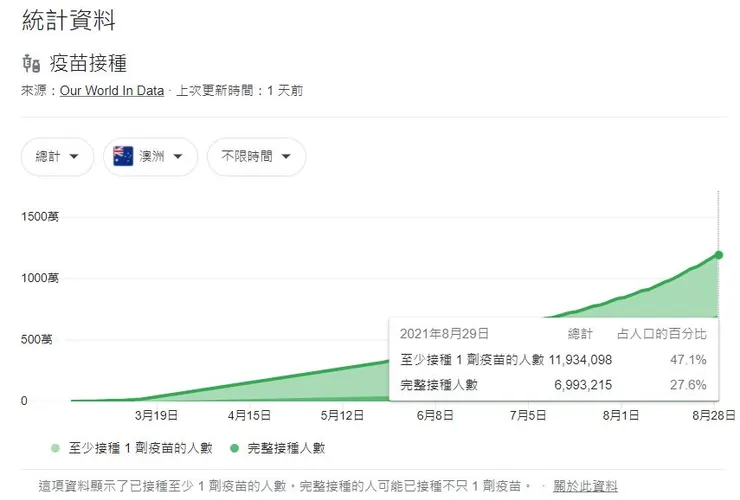Click the 500萬 y-axis label
This screenshot has width=740, height=500.
tap(37, 339)
